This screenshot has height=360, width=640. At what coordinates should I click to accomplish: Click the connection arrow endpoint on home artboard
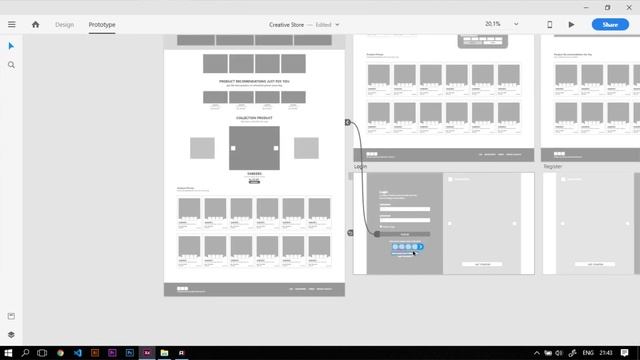[347, 122]
